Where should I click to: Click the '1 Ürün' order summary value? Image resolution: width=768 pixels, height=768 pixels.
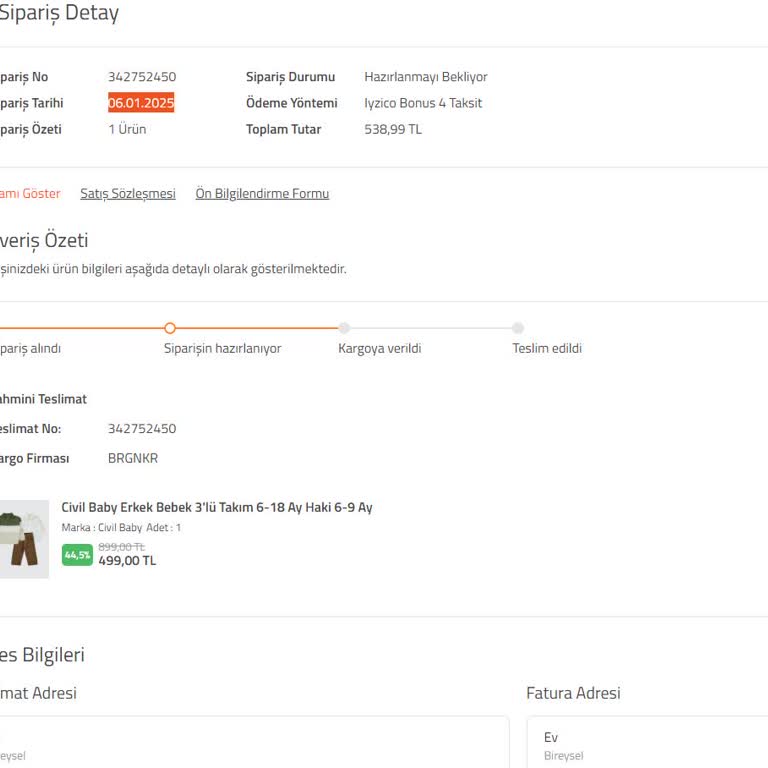pyautogui.click(x=127, y=129)
